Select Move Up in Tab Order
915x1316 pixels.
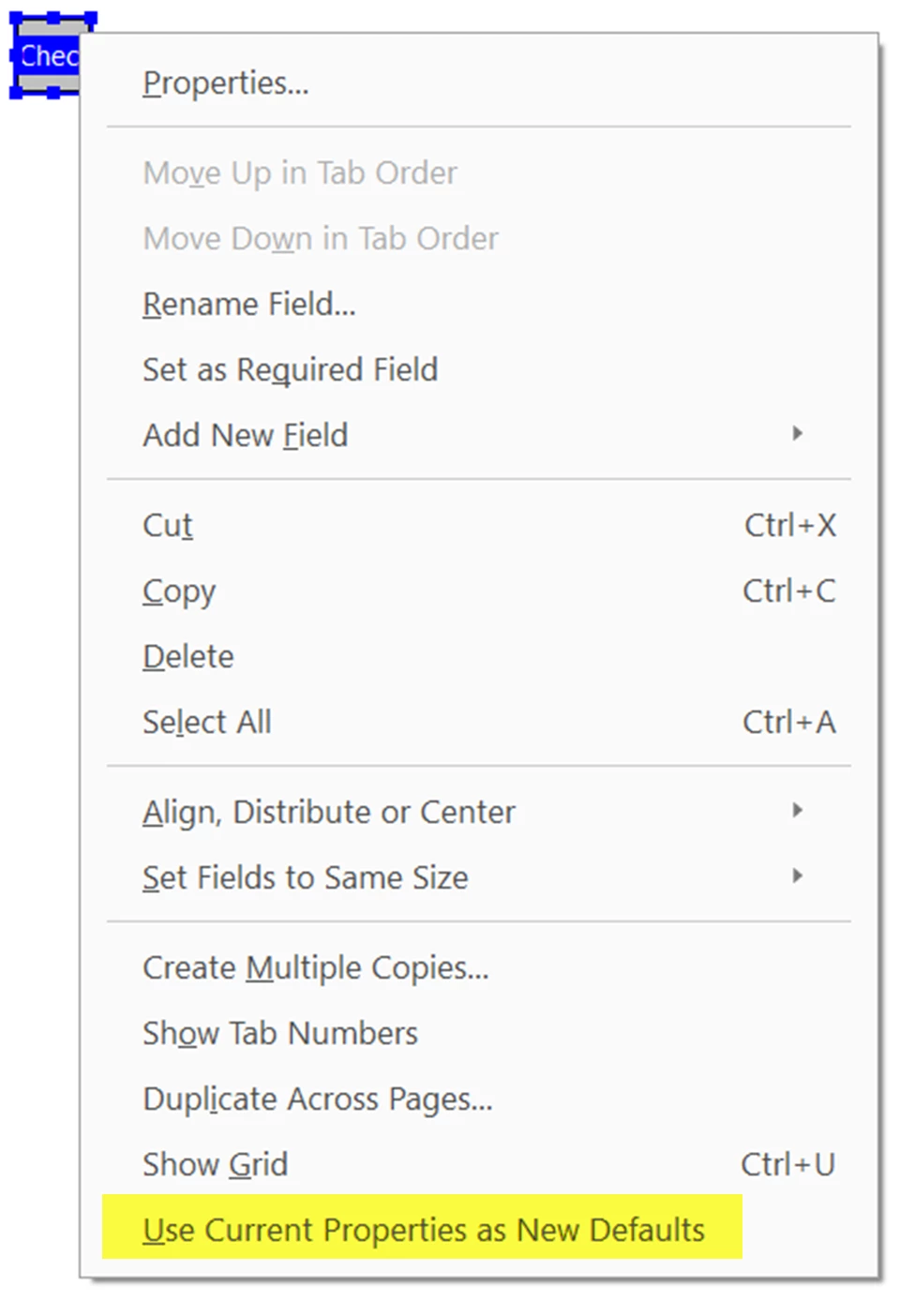coord(478,173)
